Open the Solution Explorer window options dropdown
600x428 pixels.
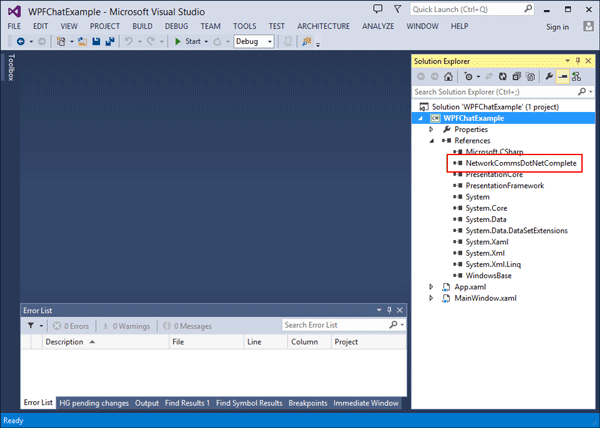[x=567, y=60]
